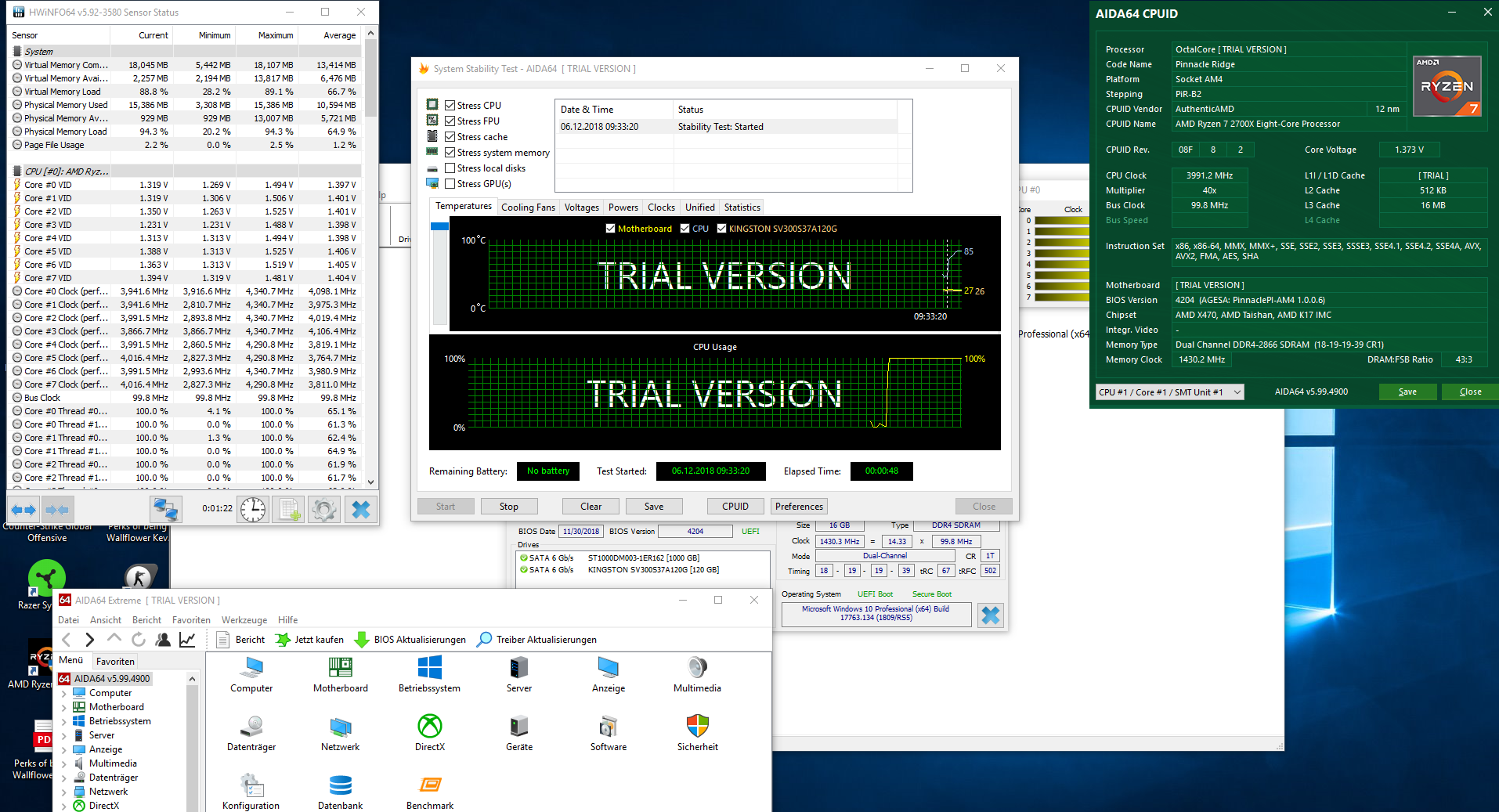Expand the Betriebssystem tree node
1499x812 pixels.
tap(64, 722)
